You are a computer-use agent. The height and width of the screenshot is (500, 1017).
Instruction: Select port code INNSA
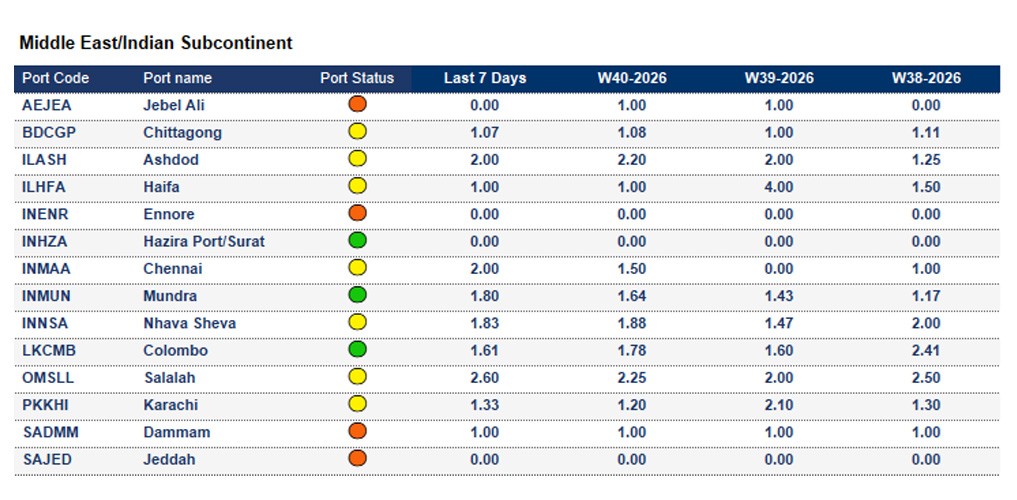coord(45,324)
